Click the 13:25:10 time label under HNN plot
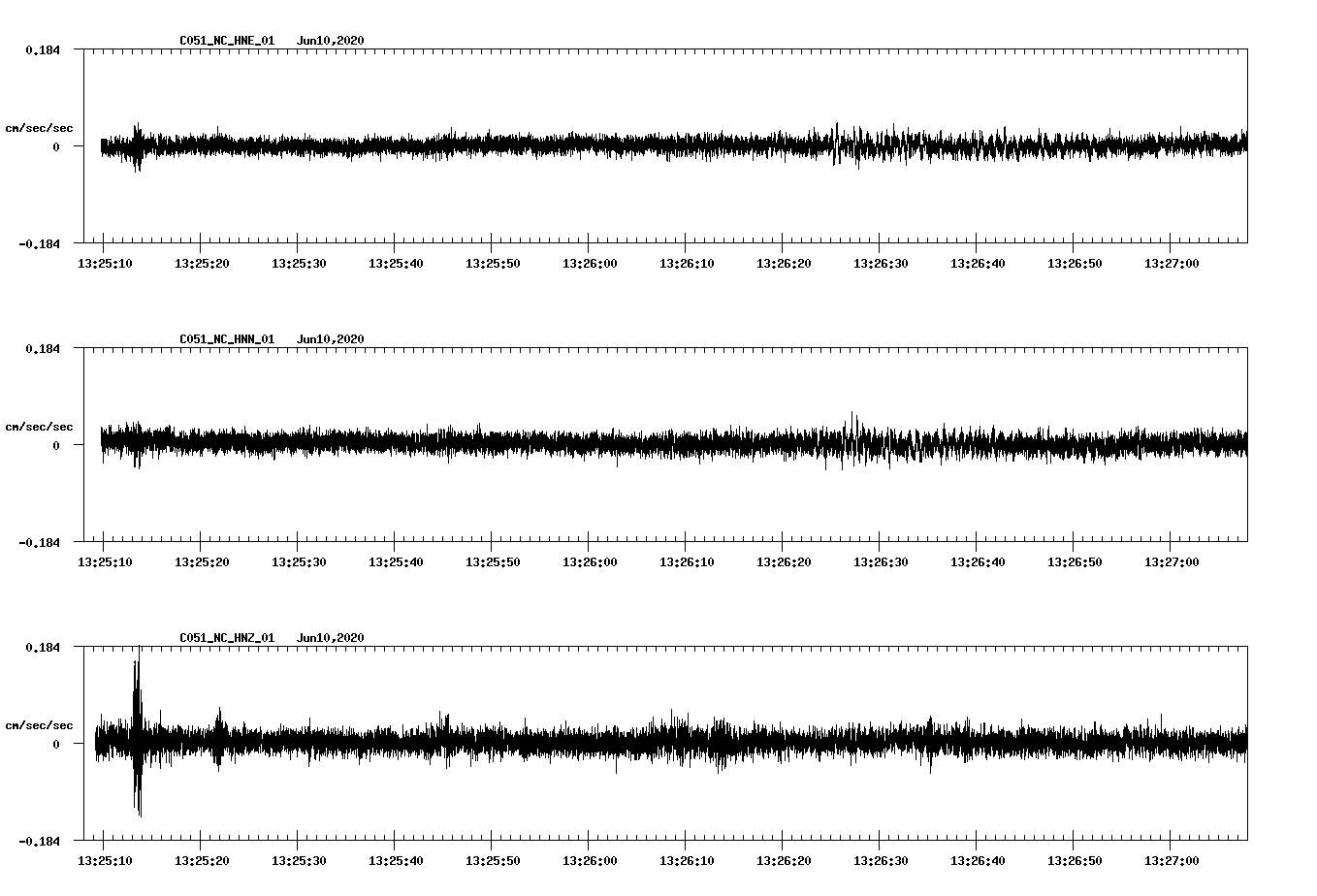The width and height of the screenshot is (1317, 896). pos(104,562)
